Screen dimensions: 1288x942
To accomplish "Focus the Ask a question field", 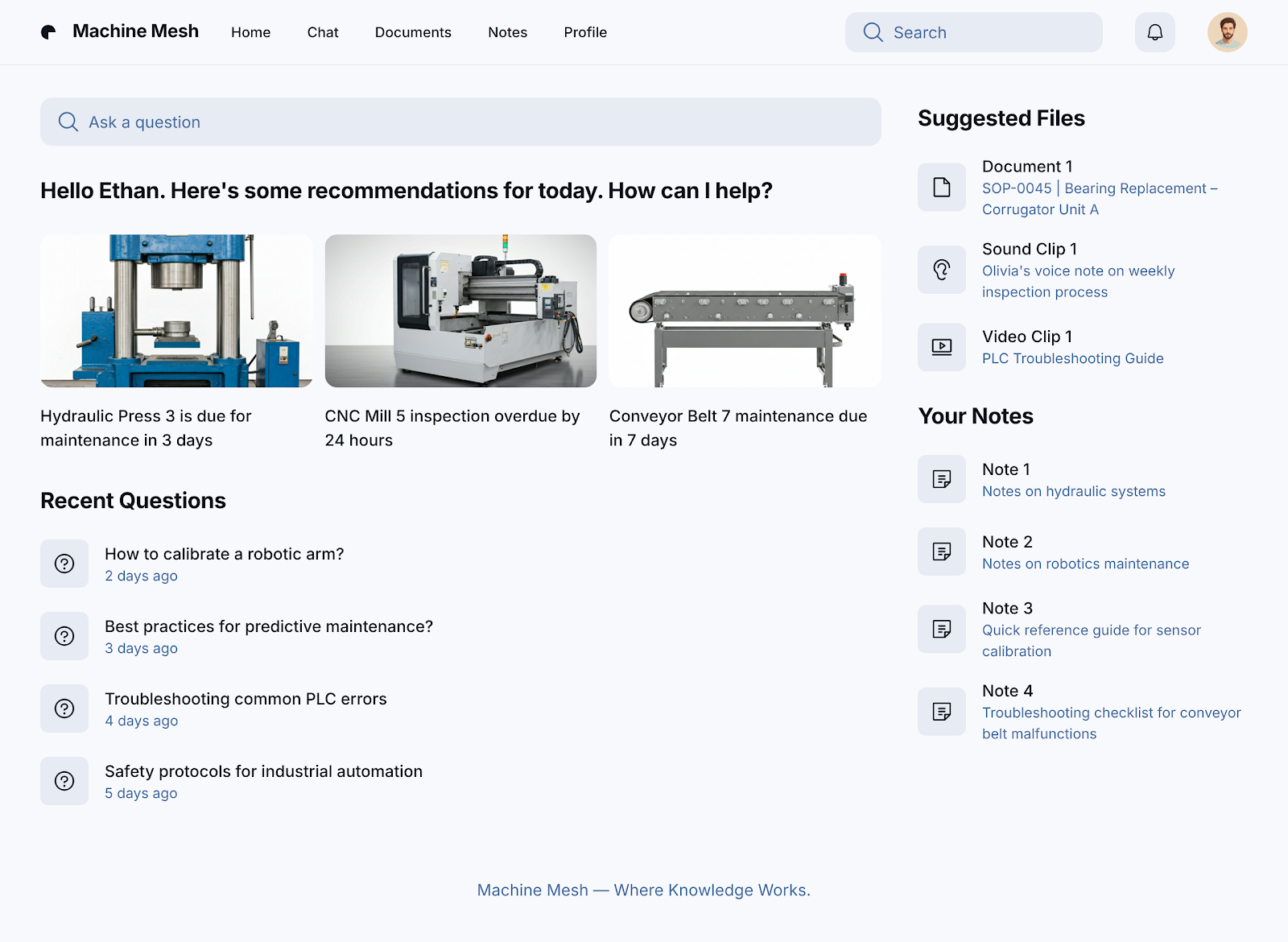I will pyautogui.click(x=460, y=122).
